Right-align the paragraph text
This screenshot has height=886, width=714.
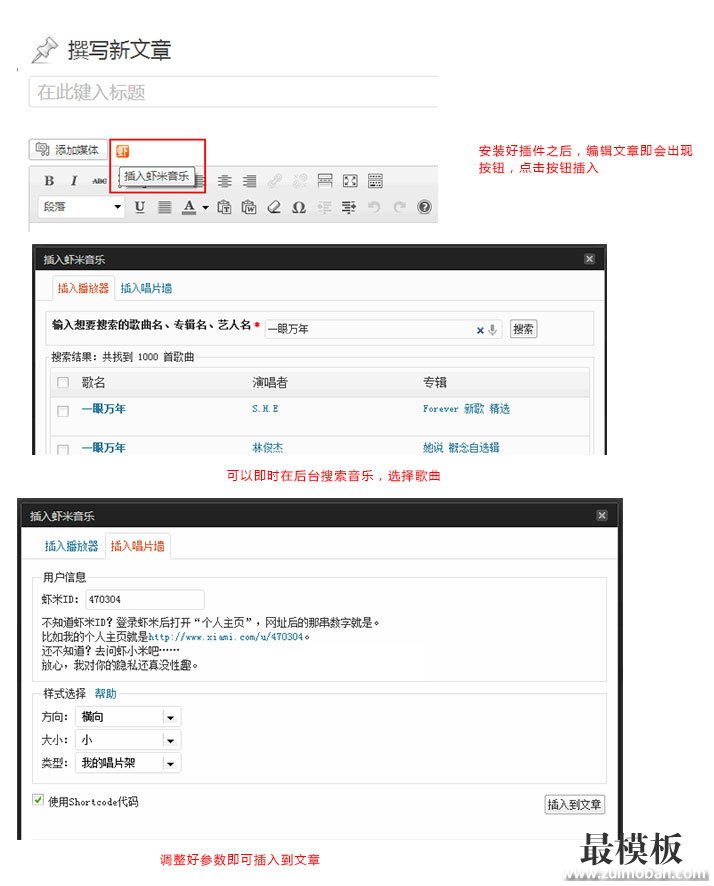[250, 181]
